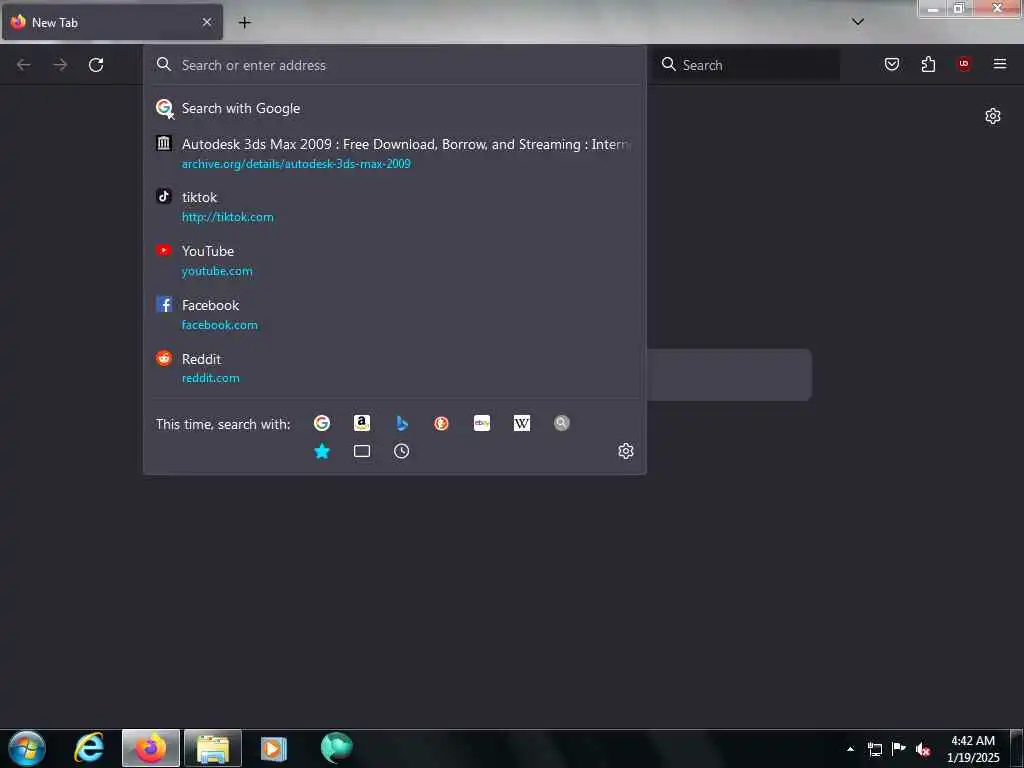Click the toolbar Search box
This screenshot has height=768, width=1024.
tap(746, 65)
